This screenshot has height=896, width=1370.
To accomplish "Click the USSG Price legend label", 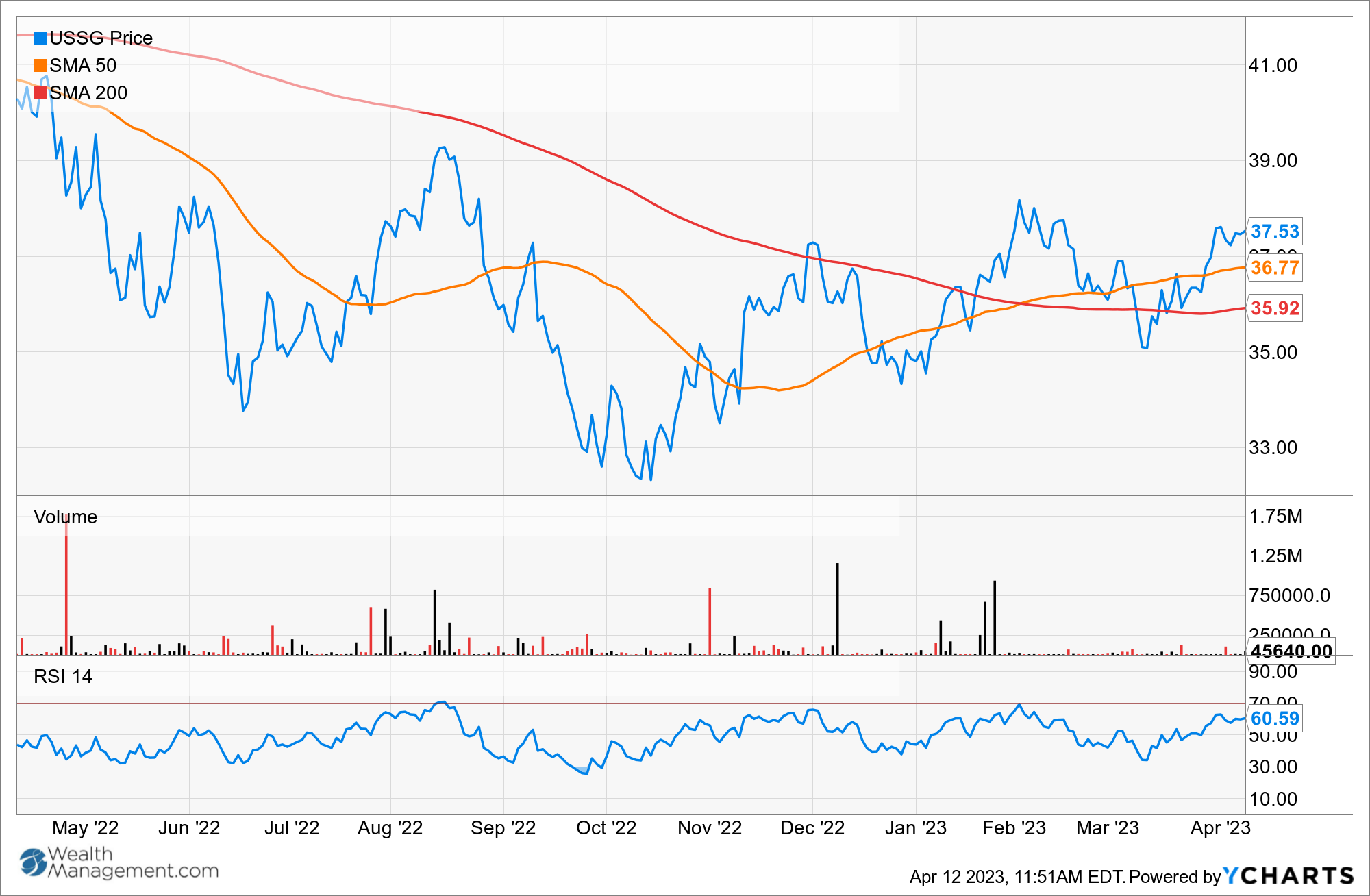I will [x=101, y=38].
